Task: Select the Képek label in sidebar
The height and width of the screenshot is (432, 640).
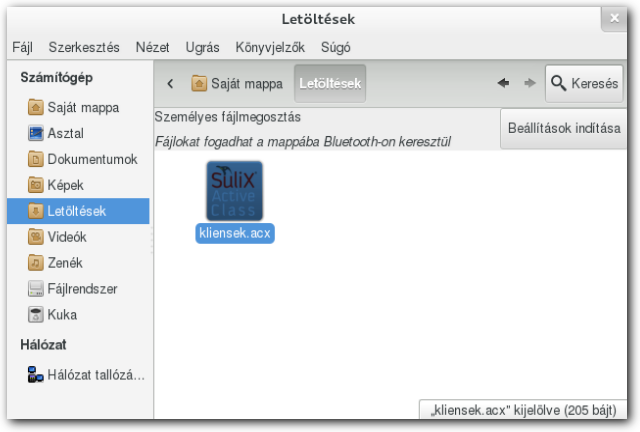Action: pyautogui.click(x=66, y=185)
